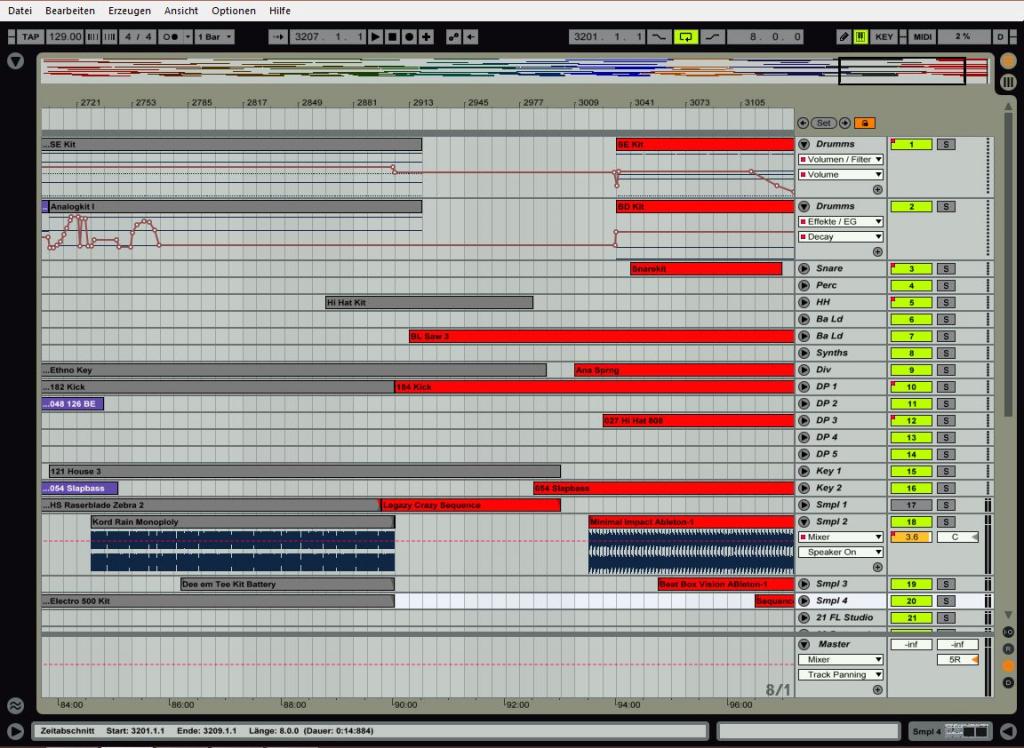Toggle track activator 10 for DP 1
The height and width of the screenshot is (748, 1024).
912,387
